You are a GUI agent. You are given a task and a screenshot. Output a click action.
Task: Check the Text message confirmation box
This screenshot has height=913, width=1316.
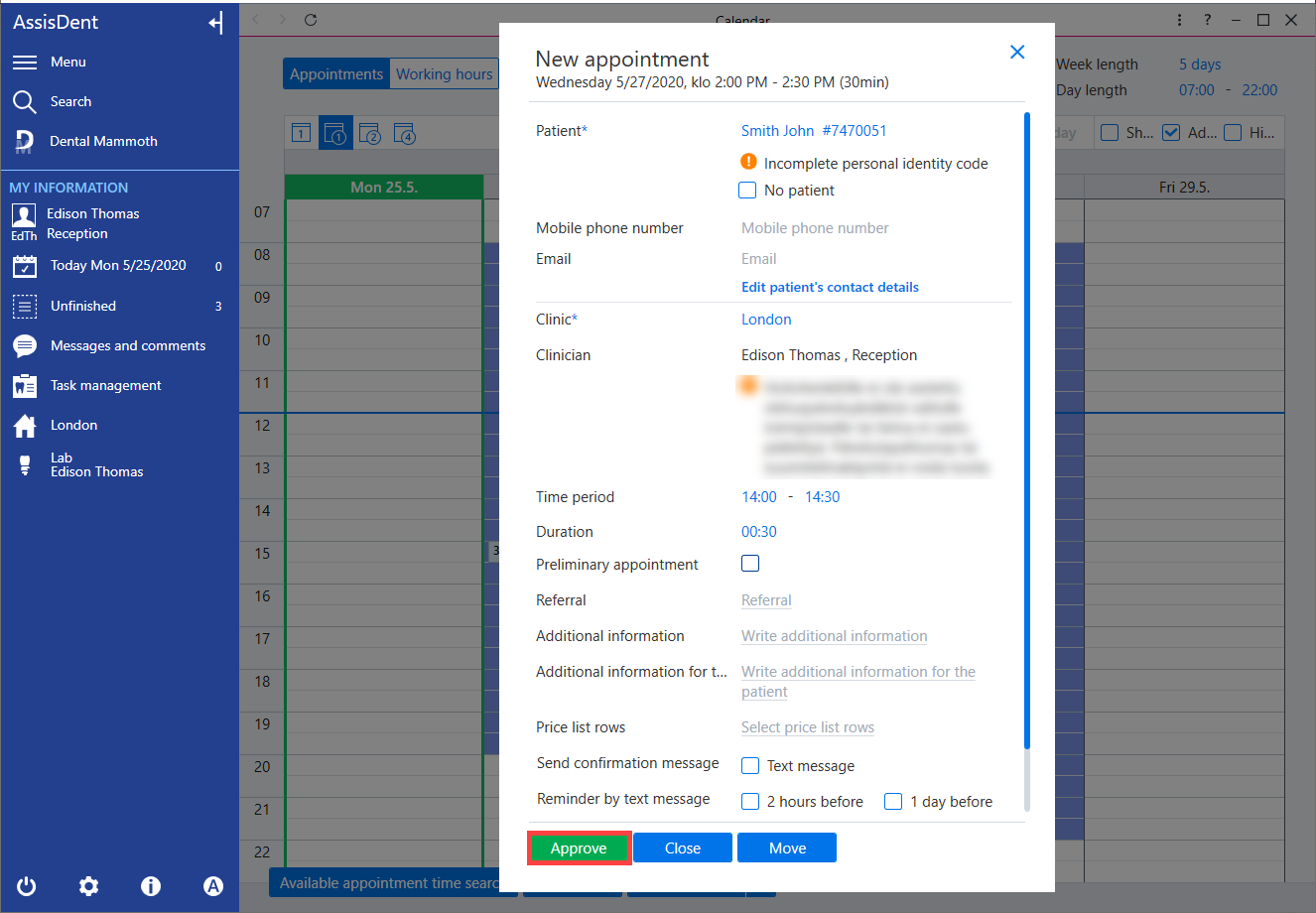point(750,766)
